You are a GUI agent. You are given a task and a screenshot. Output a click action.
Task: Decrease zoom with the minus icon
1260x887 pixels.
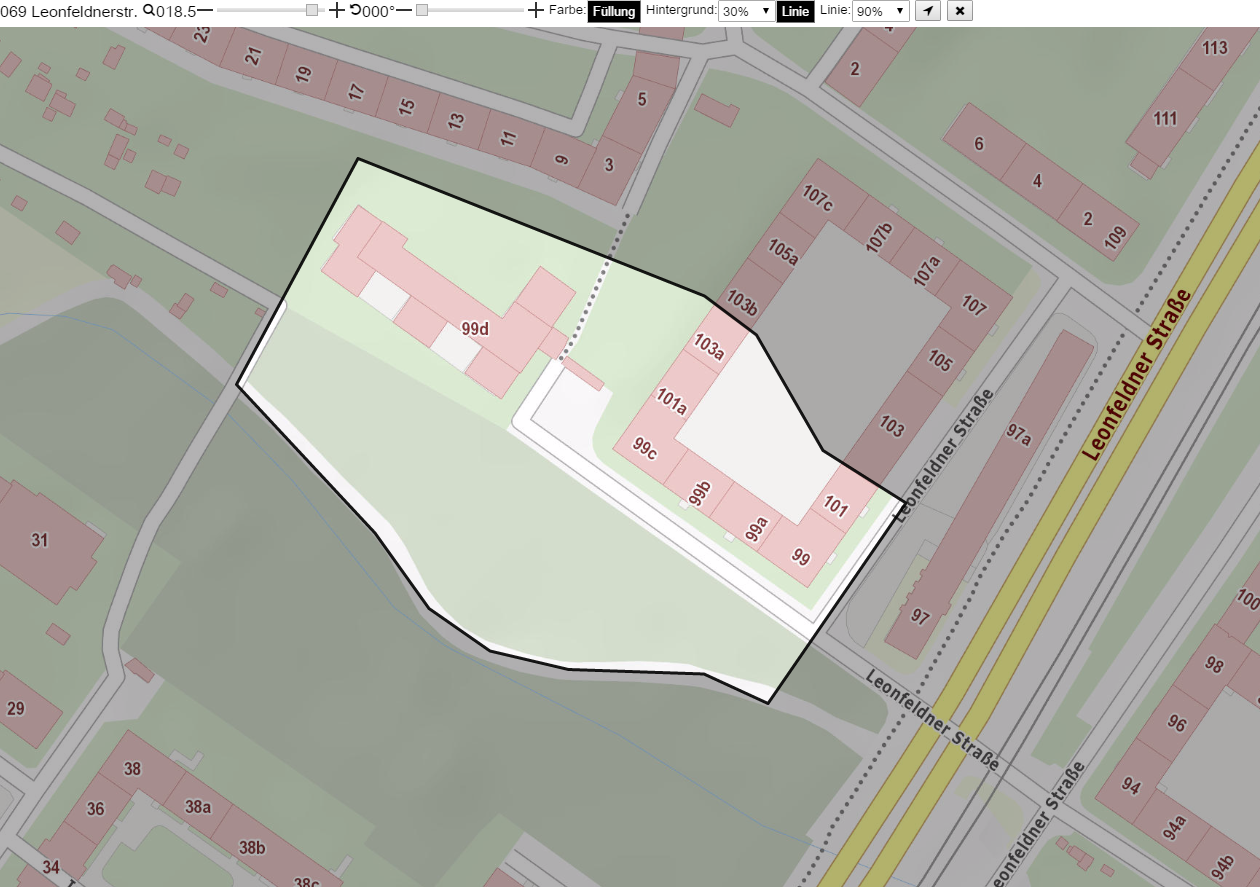(205, 10)
